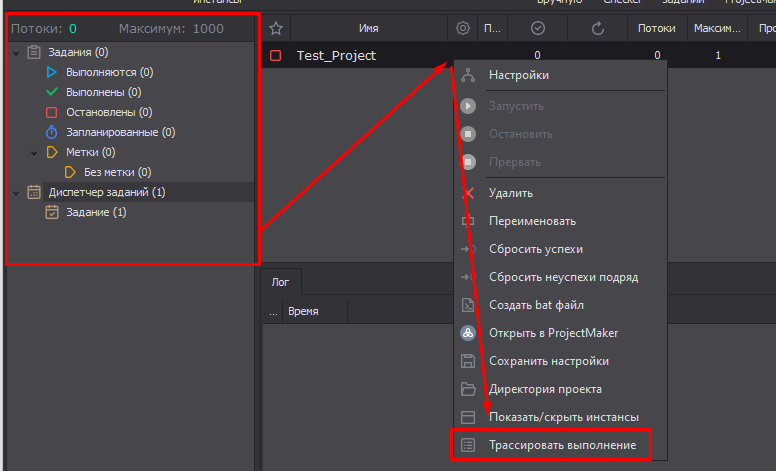Screen dimensions: 776x471
Task: Click Удалить in the context menu
Action: coord(510,193)
